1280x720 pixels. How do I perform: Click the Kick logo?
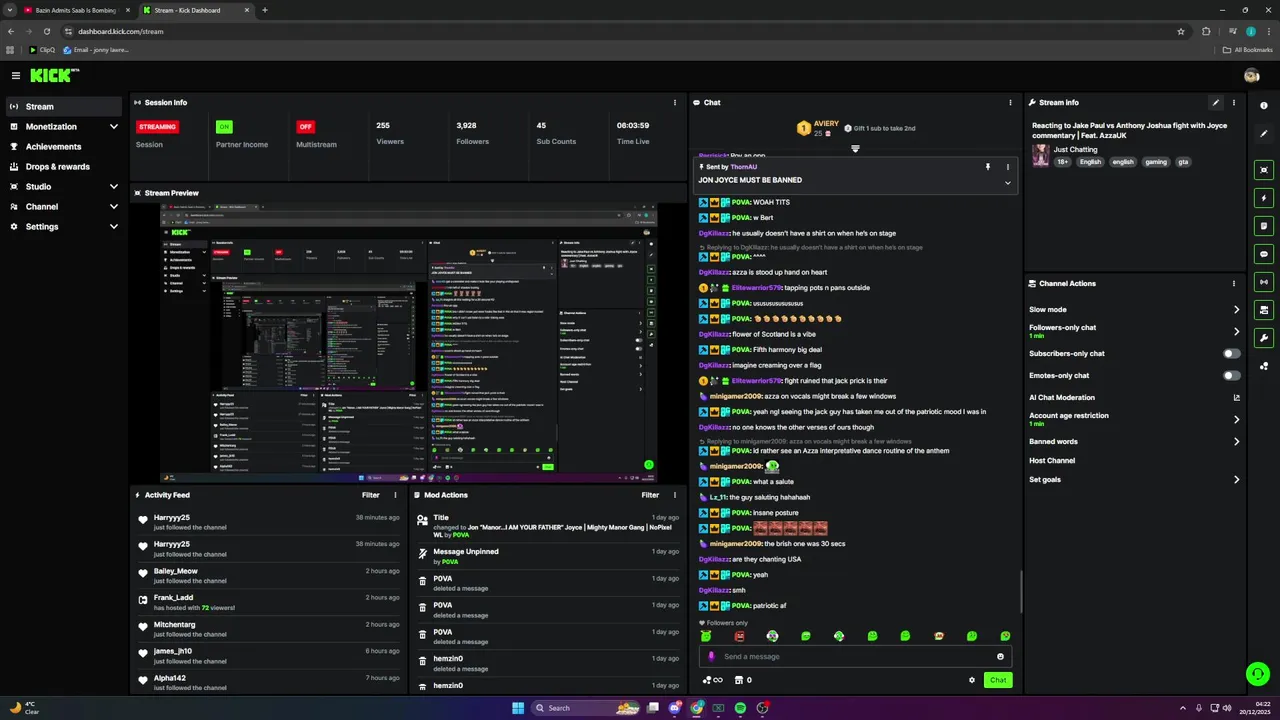(54, 75)
